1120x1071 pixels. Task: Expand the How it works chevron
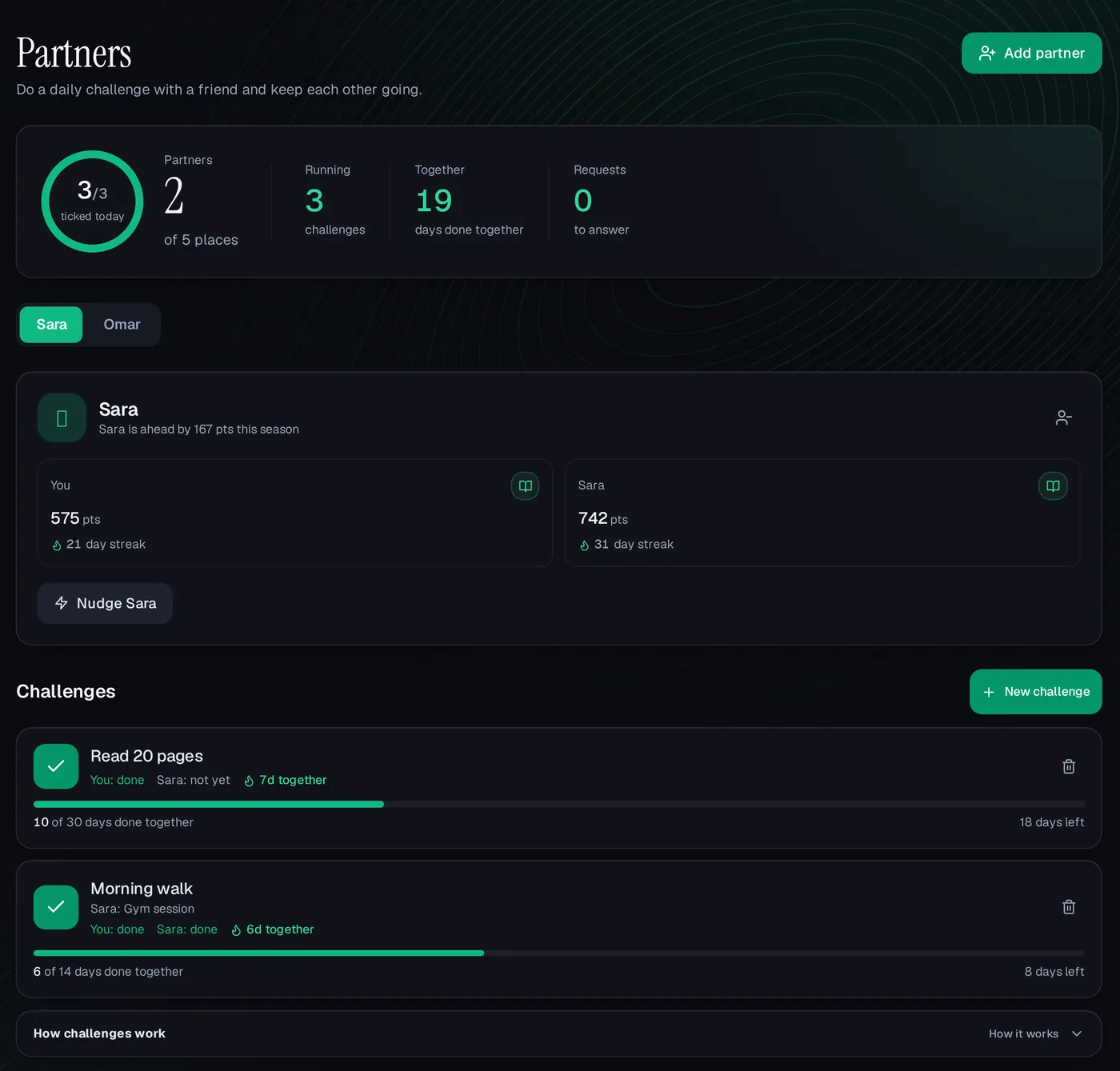click(1077, 1033)
